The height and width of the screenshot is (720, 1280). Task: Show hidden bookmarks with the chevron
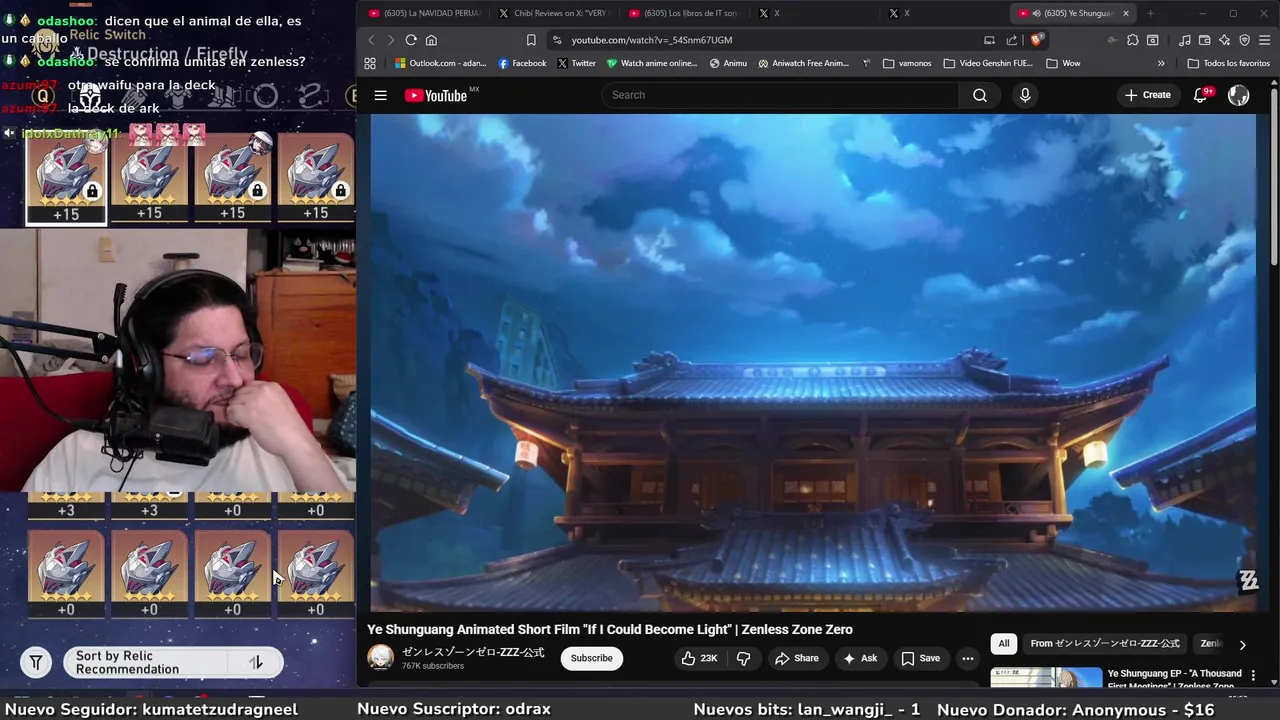click(x=1161, y=63)
